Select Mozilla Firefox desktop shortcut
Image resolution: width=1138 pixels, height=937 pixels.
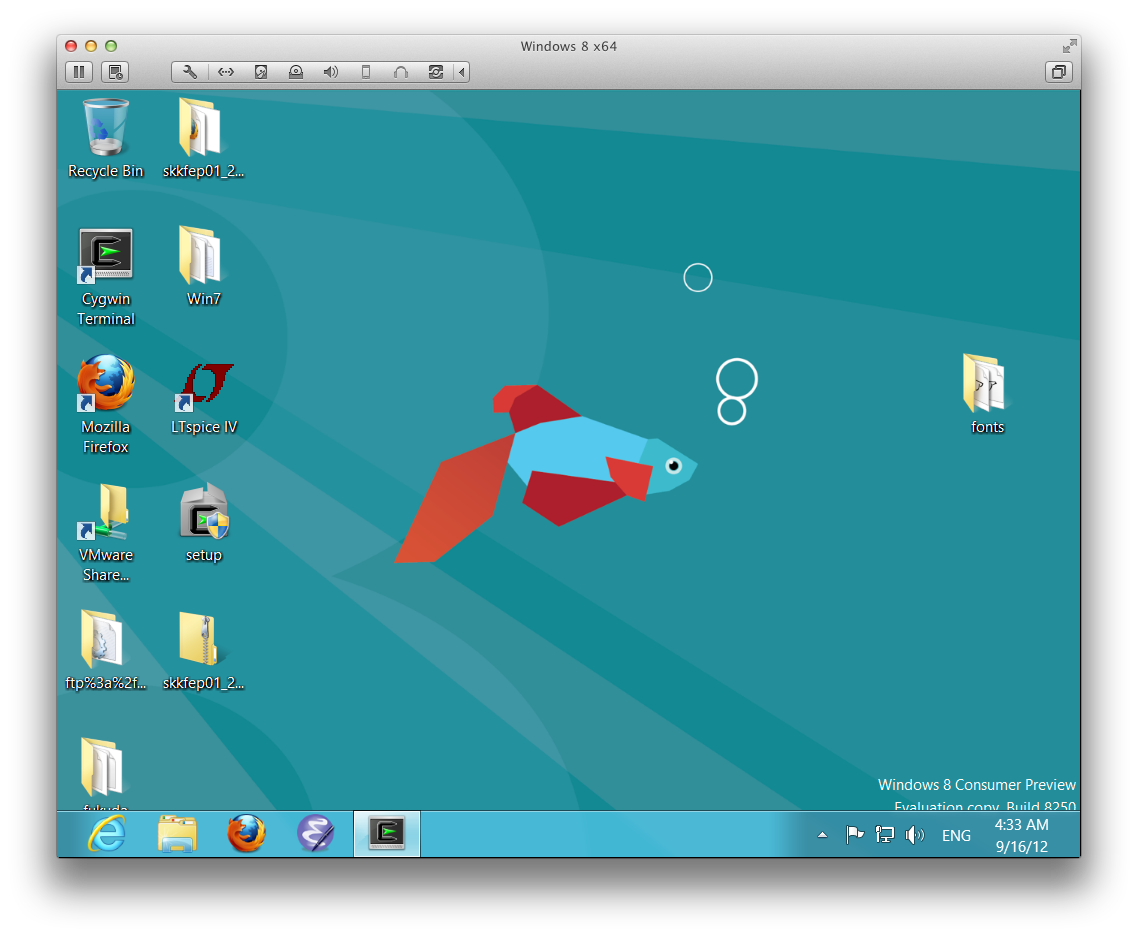pyautogui.click(x=106, y=405)
